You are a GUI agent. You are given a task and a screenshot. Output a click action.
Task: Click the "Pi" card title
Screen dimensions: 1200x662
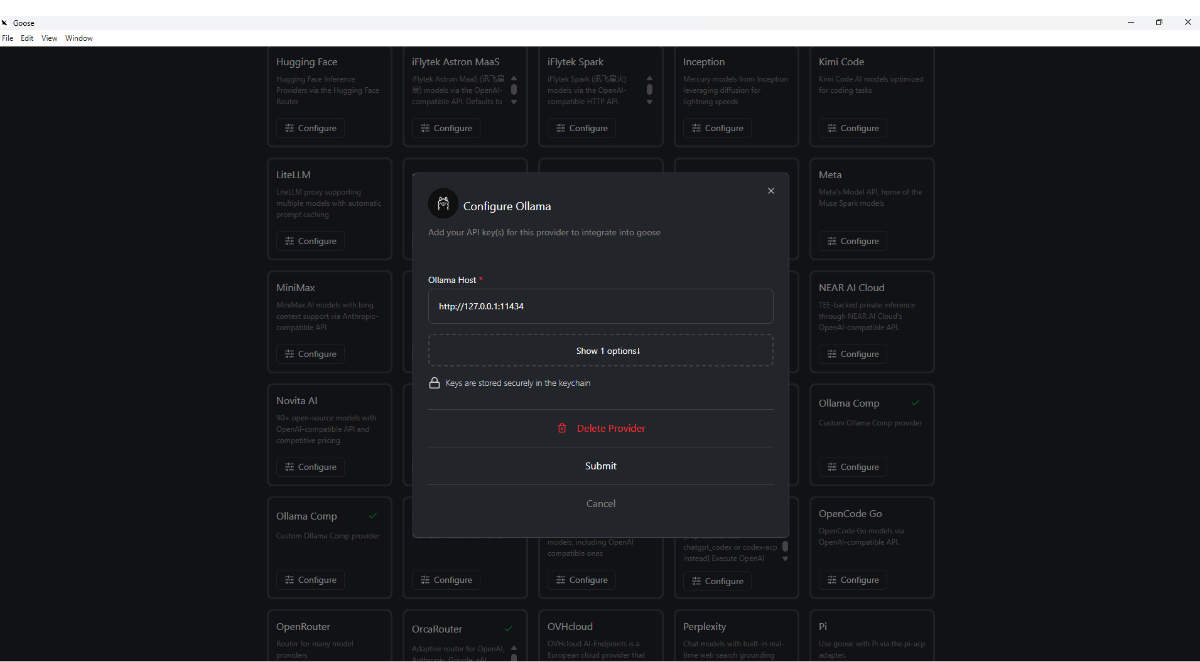pyautogui.click(x=823, y=627)
